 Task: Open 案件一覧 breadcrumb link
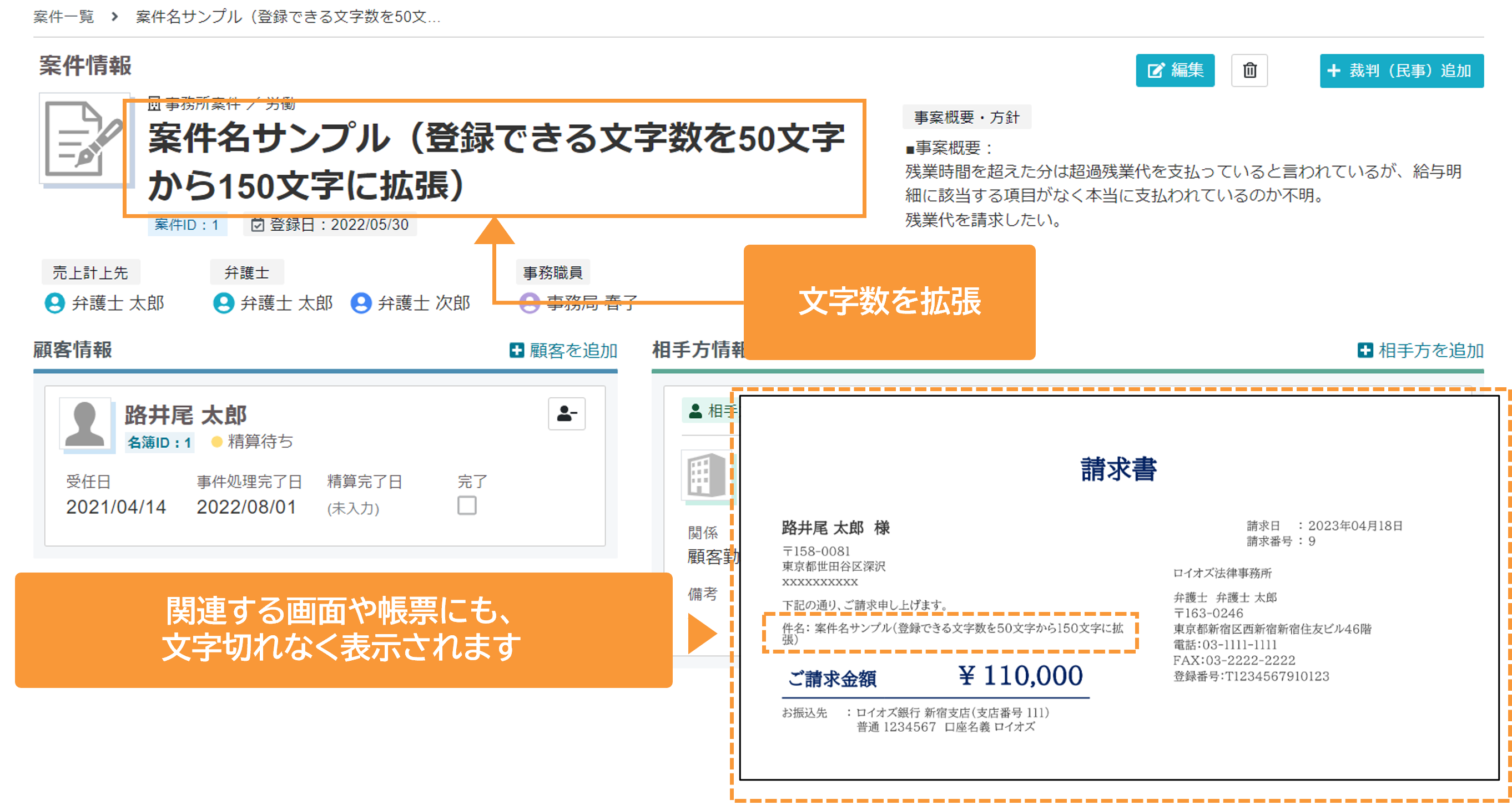point(63,17)
